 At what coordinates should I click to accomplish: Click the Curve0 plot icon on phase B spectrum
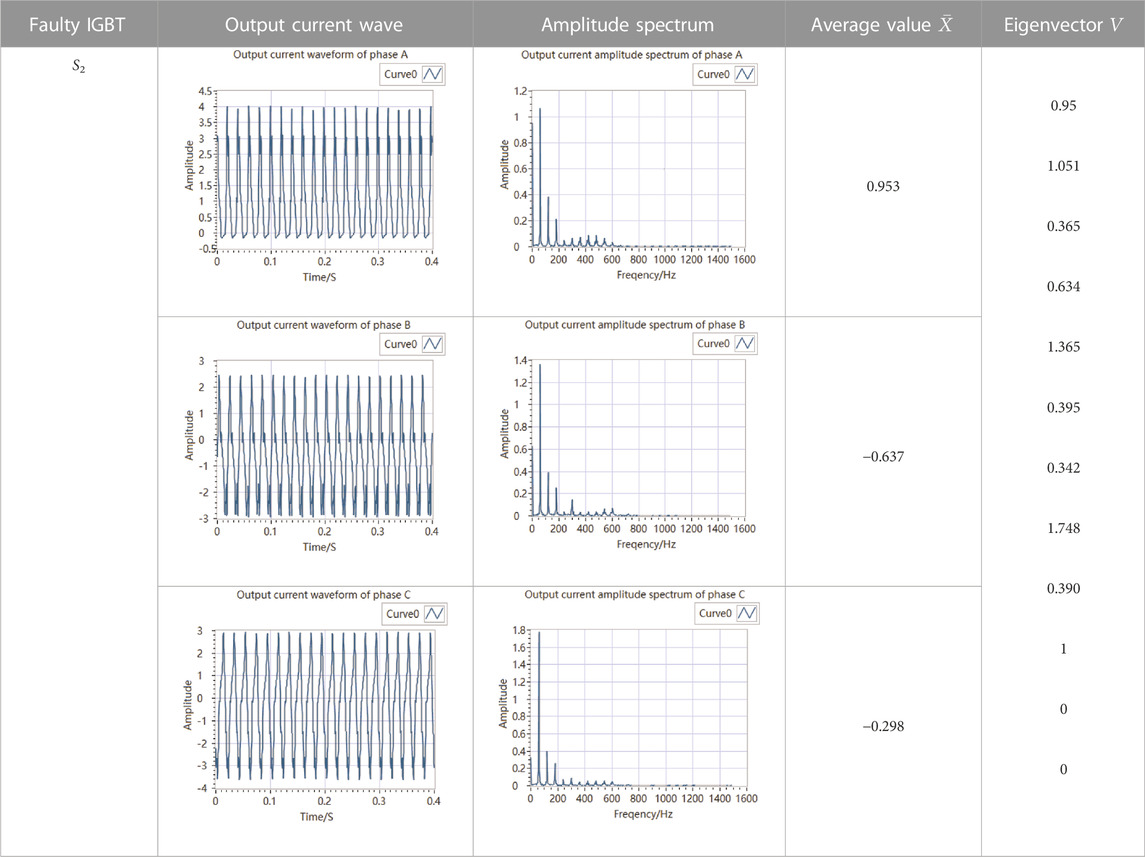tap(746, 343)
